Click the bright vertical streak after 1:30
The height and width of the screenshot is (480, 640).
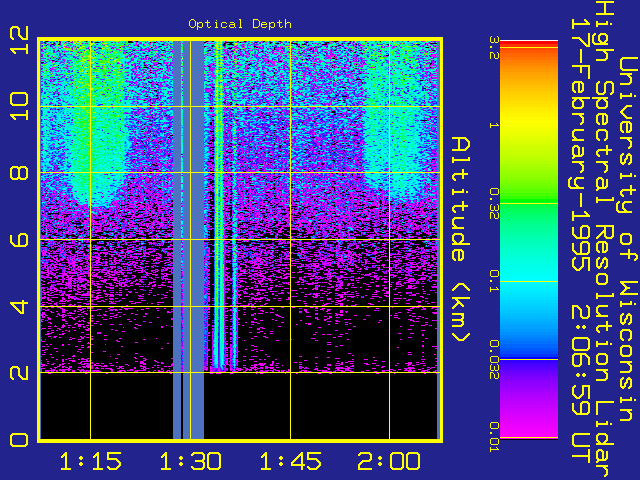click(x=218, y=204)
